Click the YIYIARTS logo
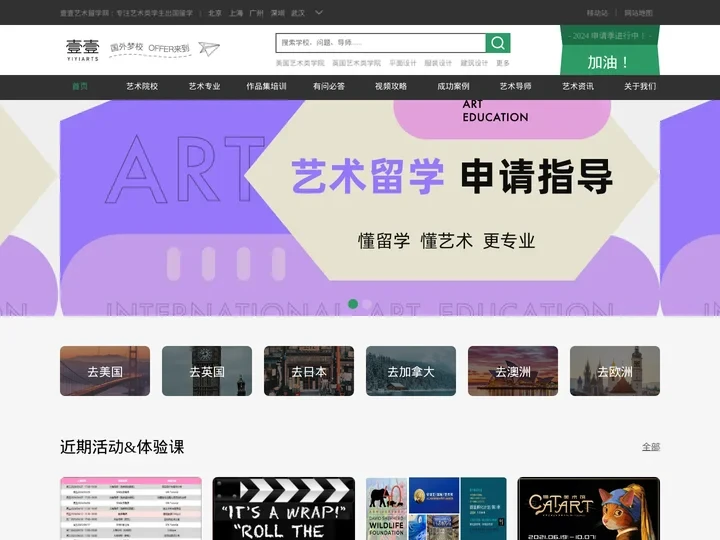 coord(83,50)
